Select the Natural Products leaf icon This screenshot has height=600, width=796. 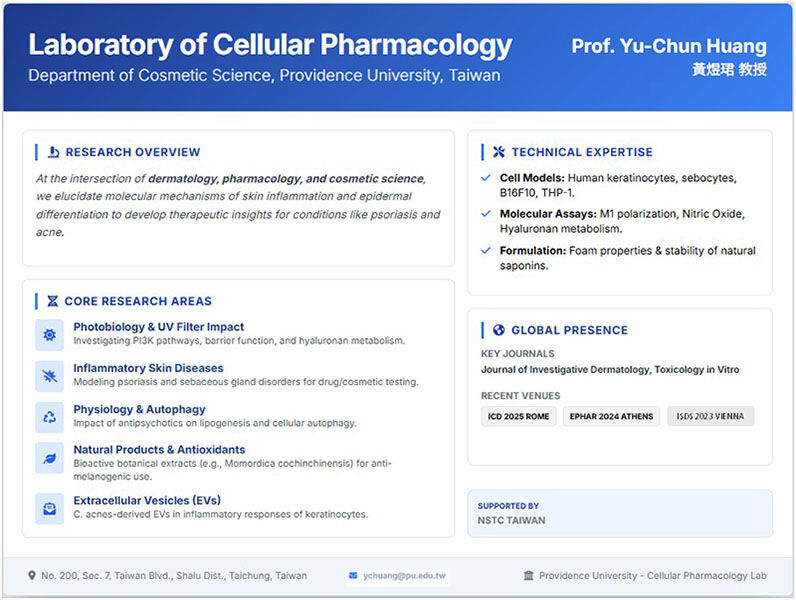point(49,457)
